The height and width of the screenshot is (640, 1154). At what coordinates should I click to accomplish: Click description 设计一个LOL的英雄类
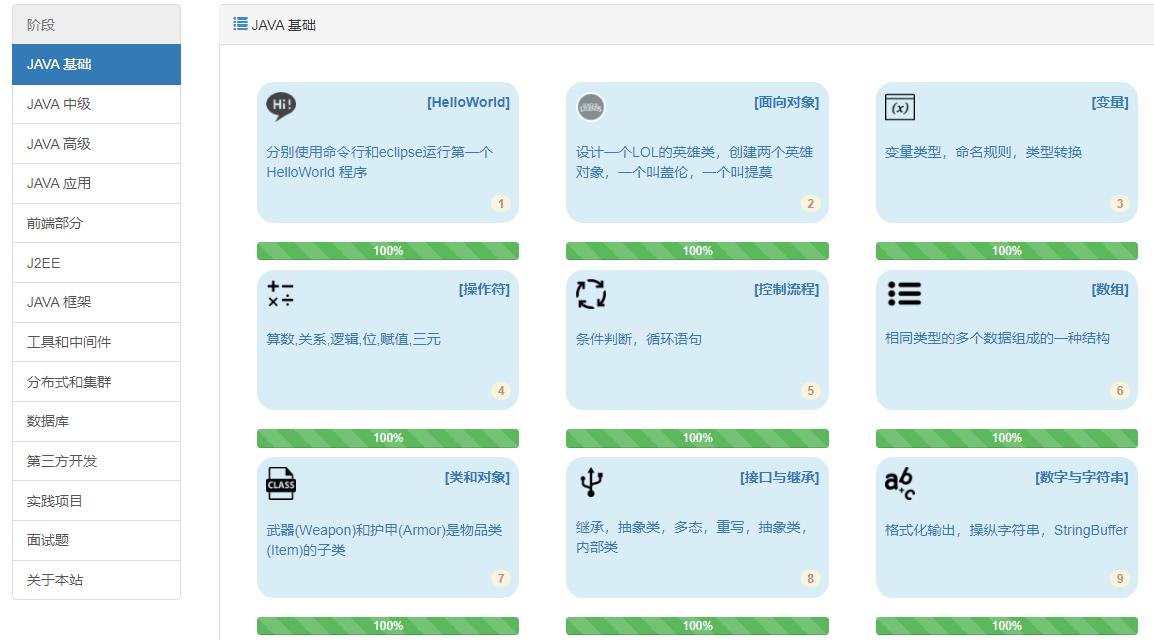(x=694, y=162)
